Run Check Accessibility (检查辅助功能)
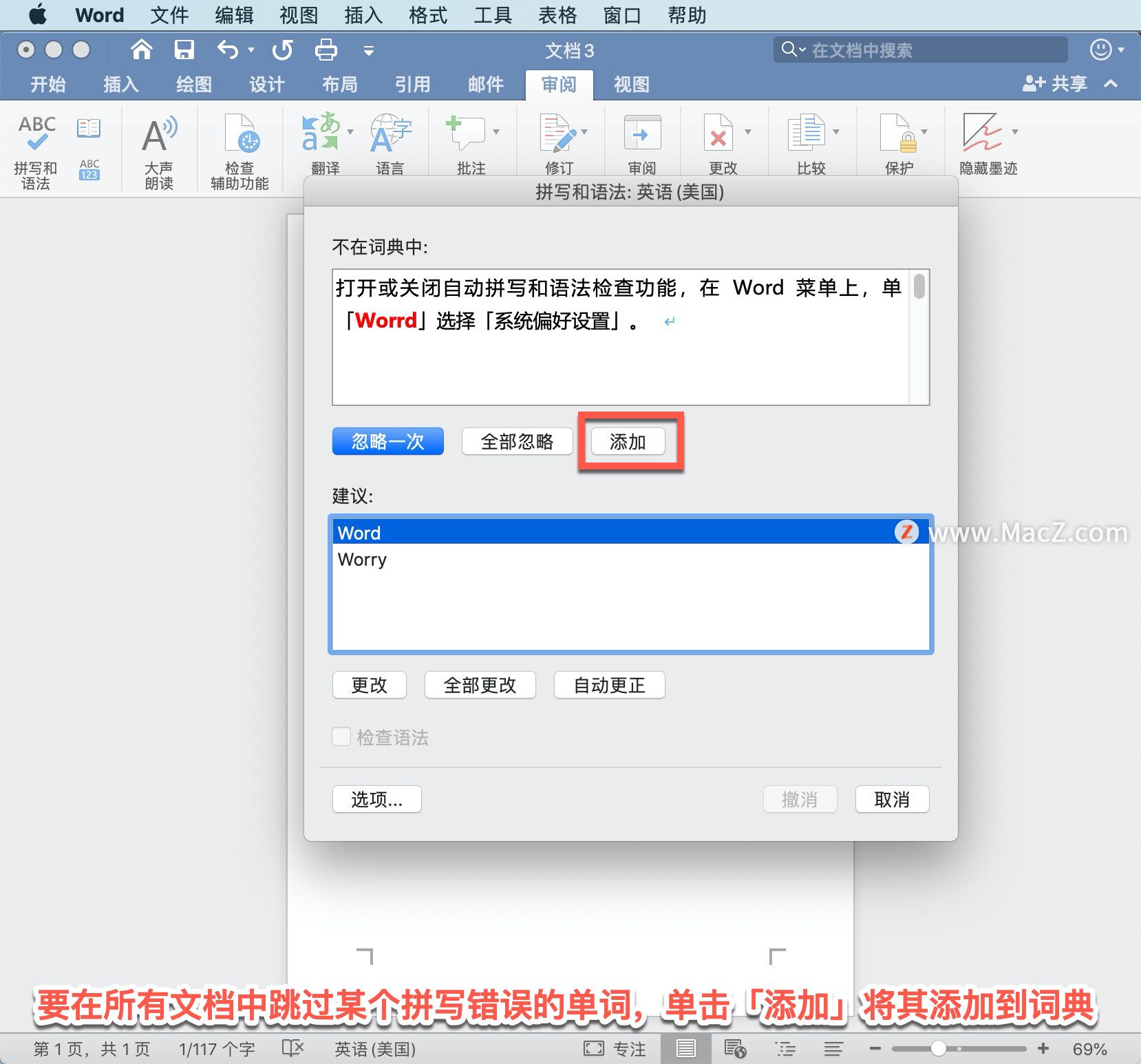Viewport: 1141px width, 1064px height. 239,151
